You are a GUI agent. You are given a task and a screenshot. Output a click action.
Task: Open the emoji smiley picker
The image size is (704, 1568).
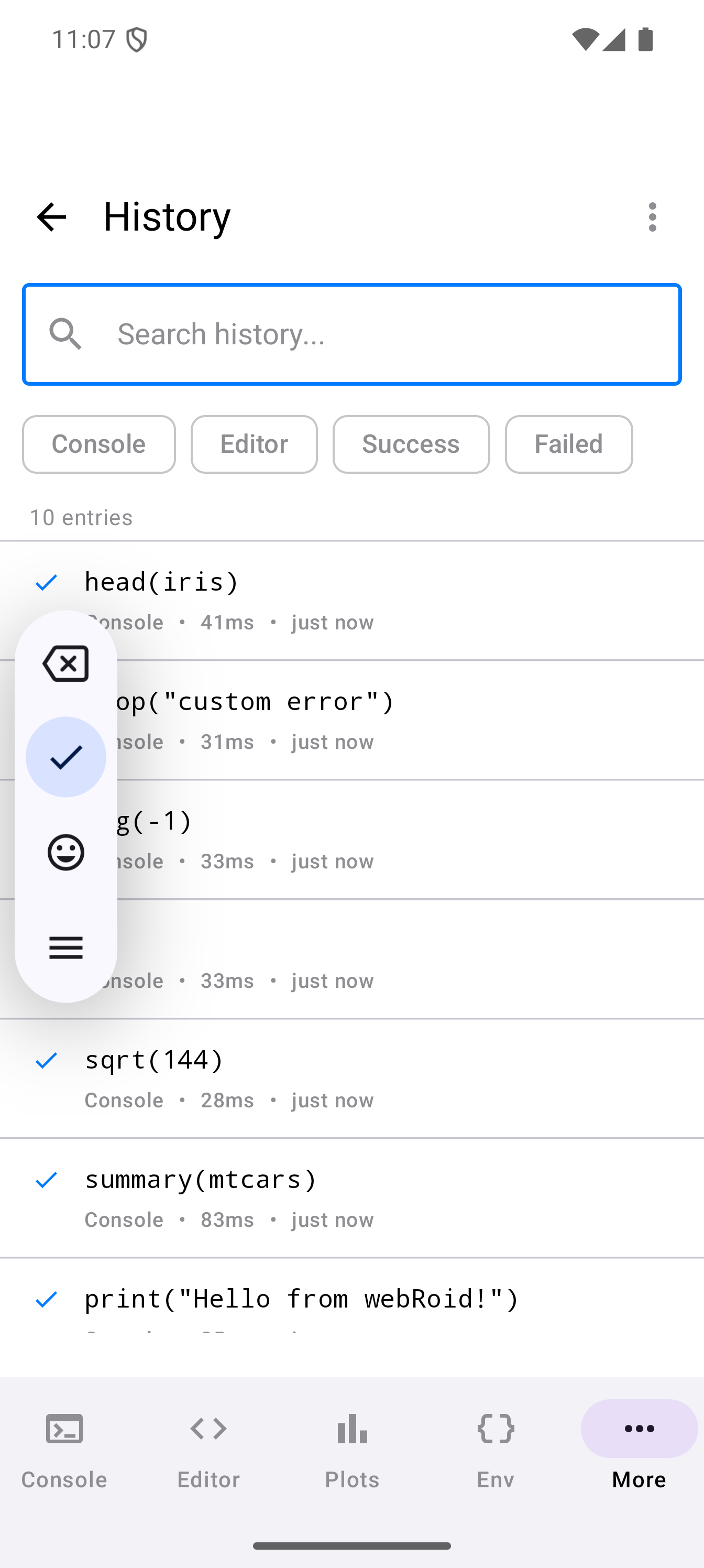(65, 852)
